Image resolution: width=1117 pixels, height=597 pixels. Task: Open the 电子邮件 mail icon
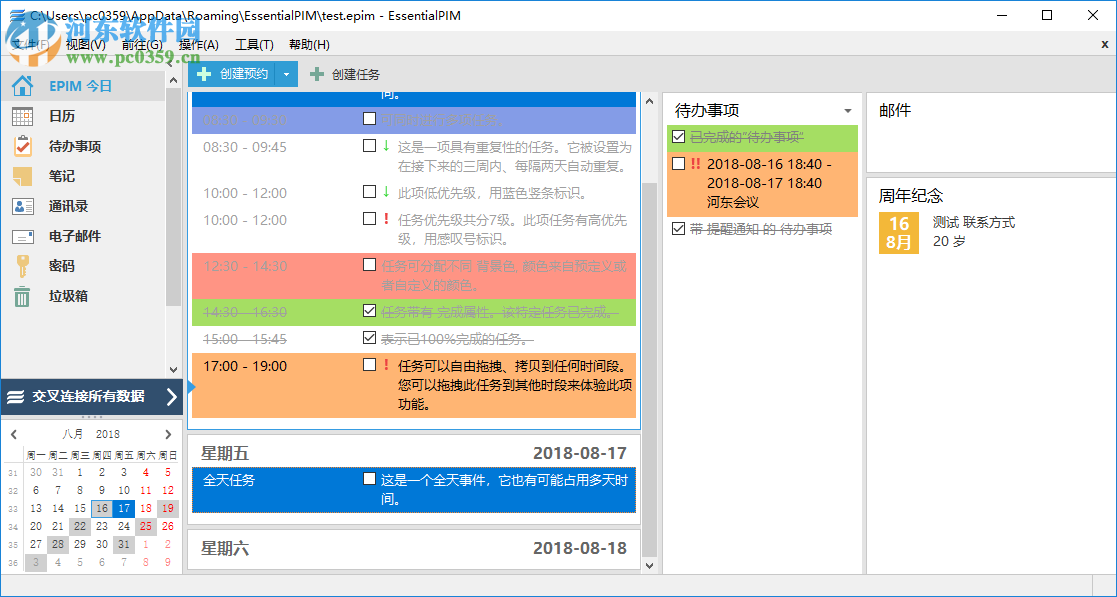[21, 236]
